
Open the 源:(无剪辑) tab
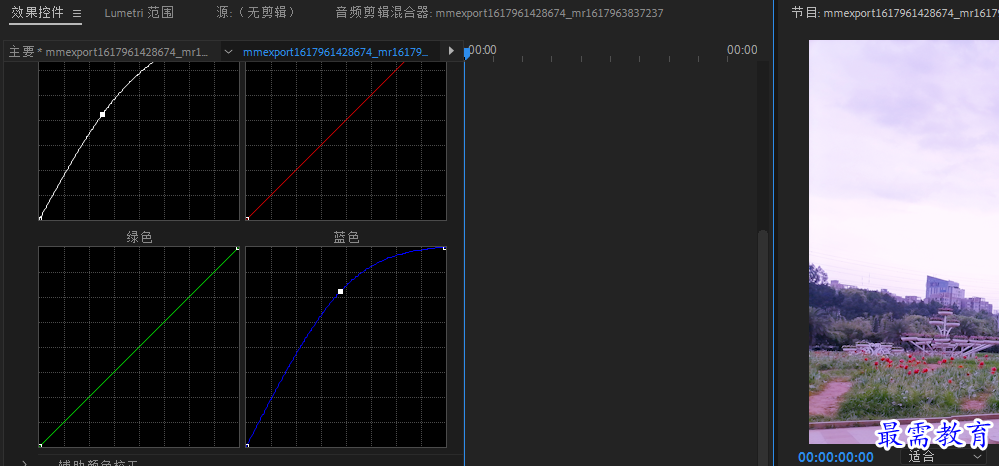[x=254, y=13]
